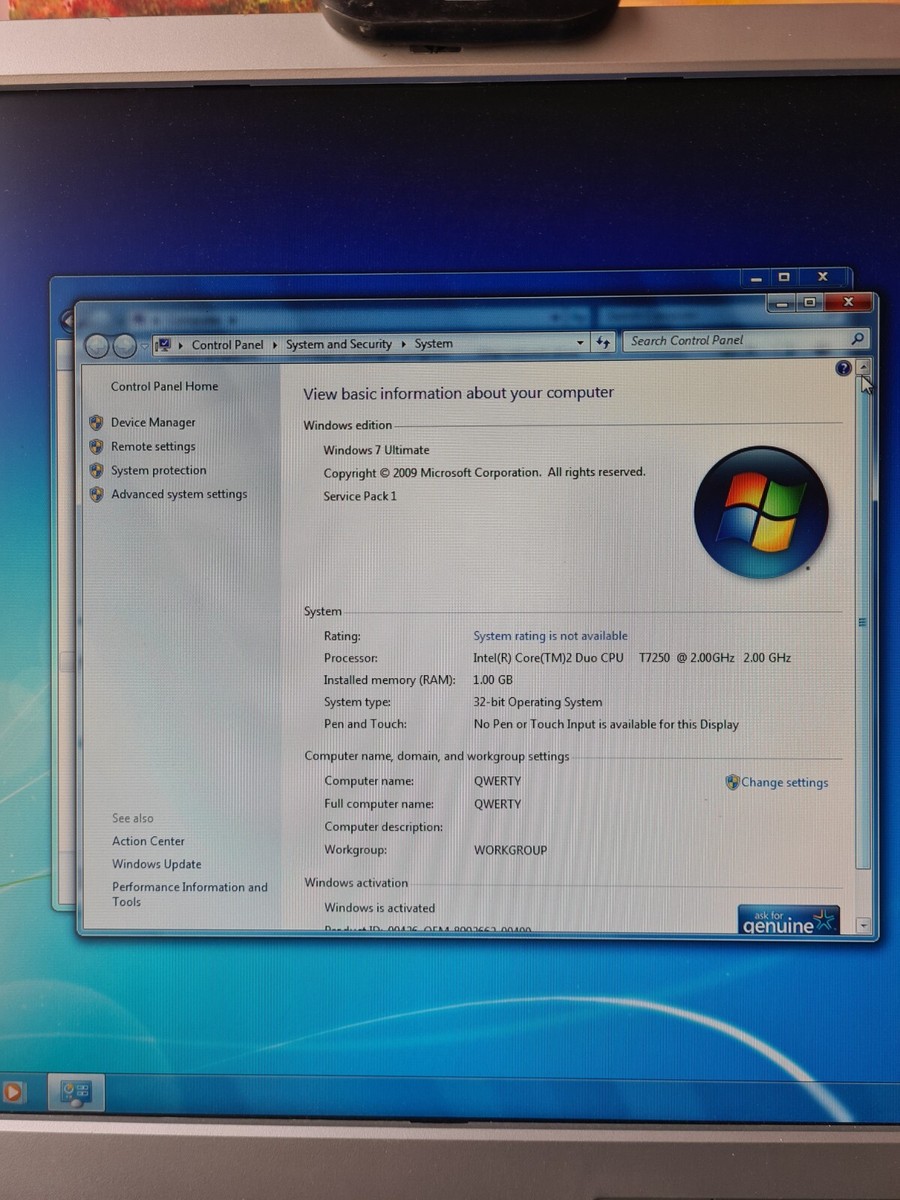This screenshot has width=900, height=1200.
Task: Click shield icon beside Advanced system settings
Action: [96, 494]
